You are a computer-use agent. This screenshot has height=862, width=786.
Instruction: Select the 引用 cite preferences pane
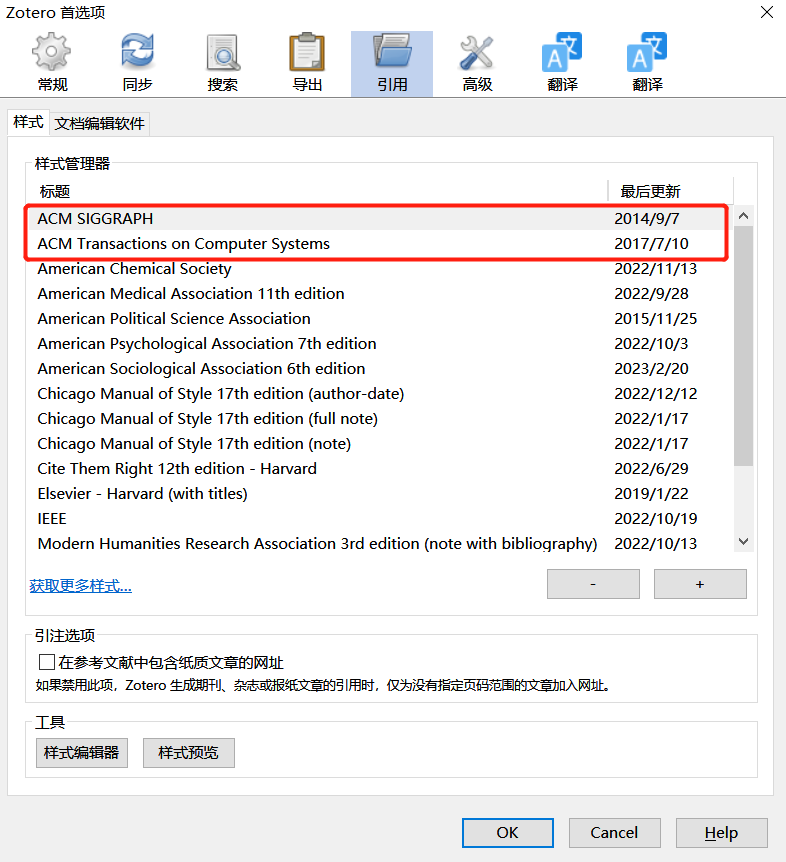392,63
